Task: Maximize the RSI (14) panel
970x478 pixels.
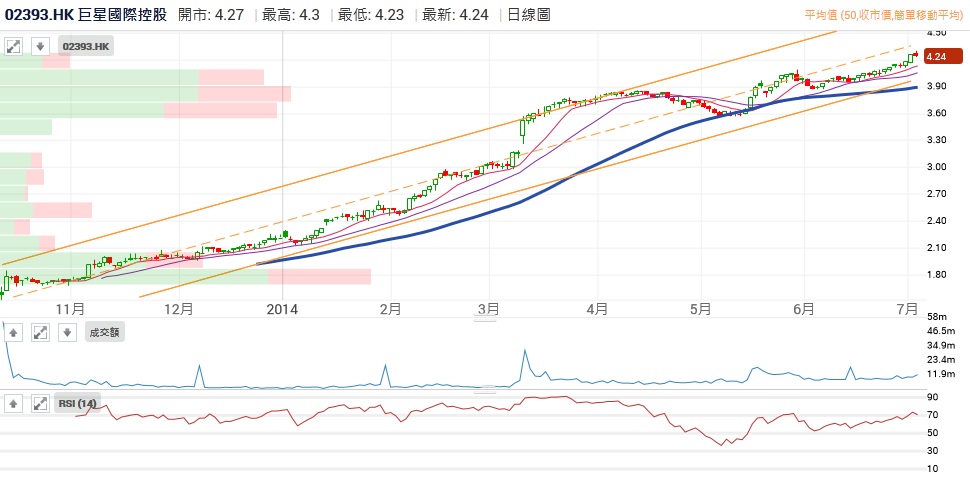Action: 39,404
